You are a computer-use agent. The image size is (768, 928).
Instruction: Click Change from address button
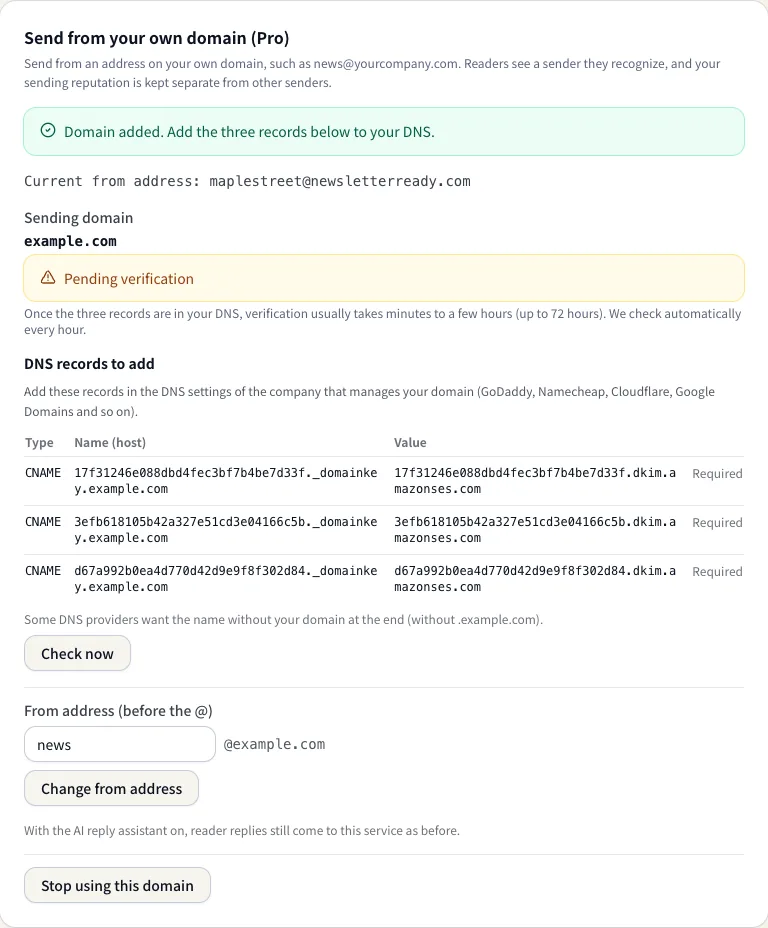111,788
